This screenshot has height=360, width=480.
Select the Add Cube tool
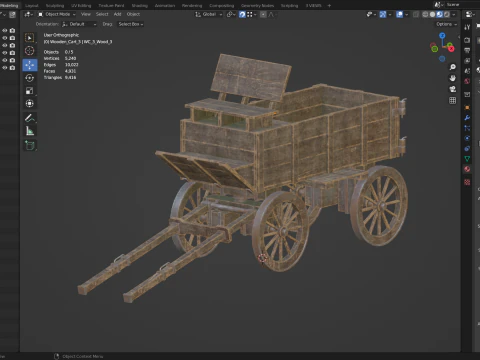click(30, 145)
